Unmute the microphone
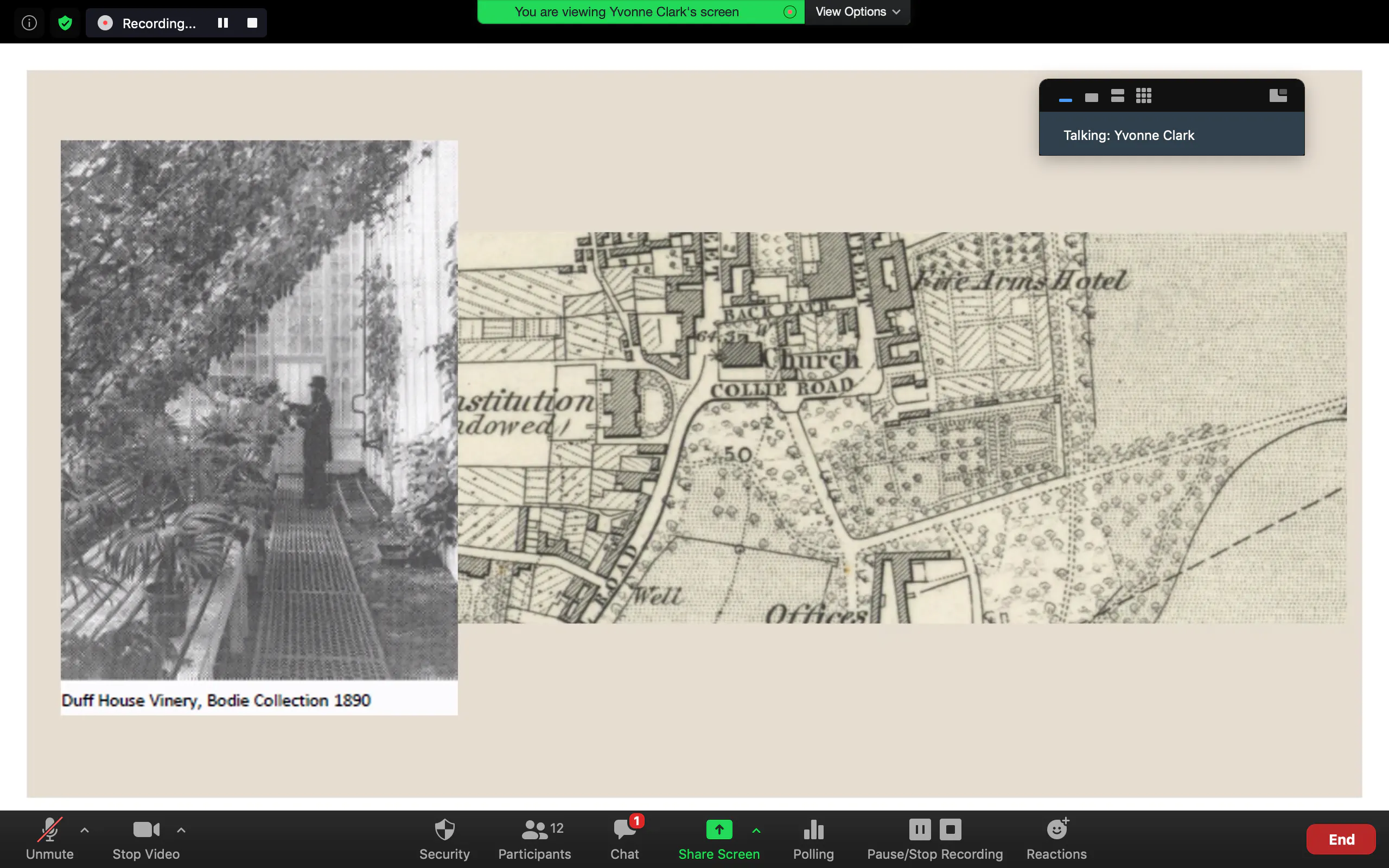1389x868 pixels. [x=49, y=838]
